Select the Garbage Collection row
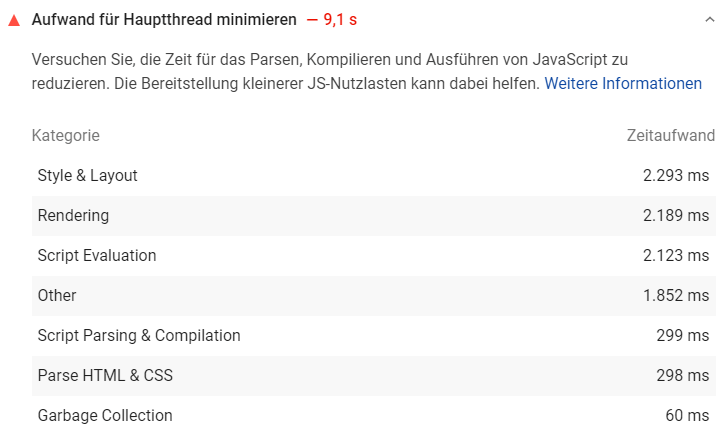This screenshot has width=728, height=440. (374, 415)
